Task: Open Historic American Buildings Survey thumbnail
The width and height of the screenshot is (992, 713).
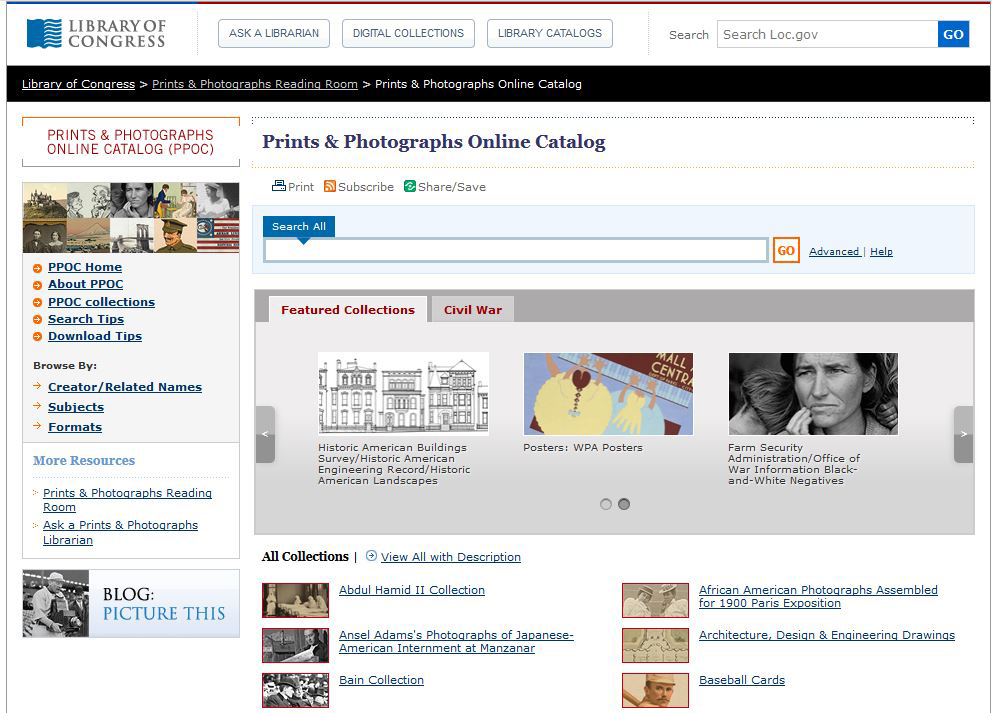Action: pos(403,394)
